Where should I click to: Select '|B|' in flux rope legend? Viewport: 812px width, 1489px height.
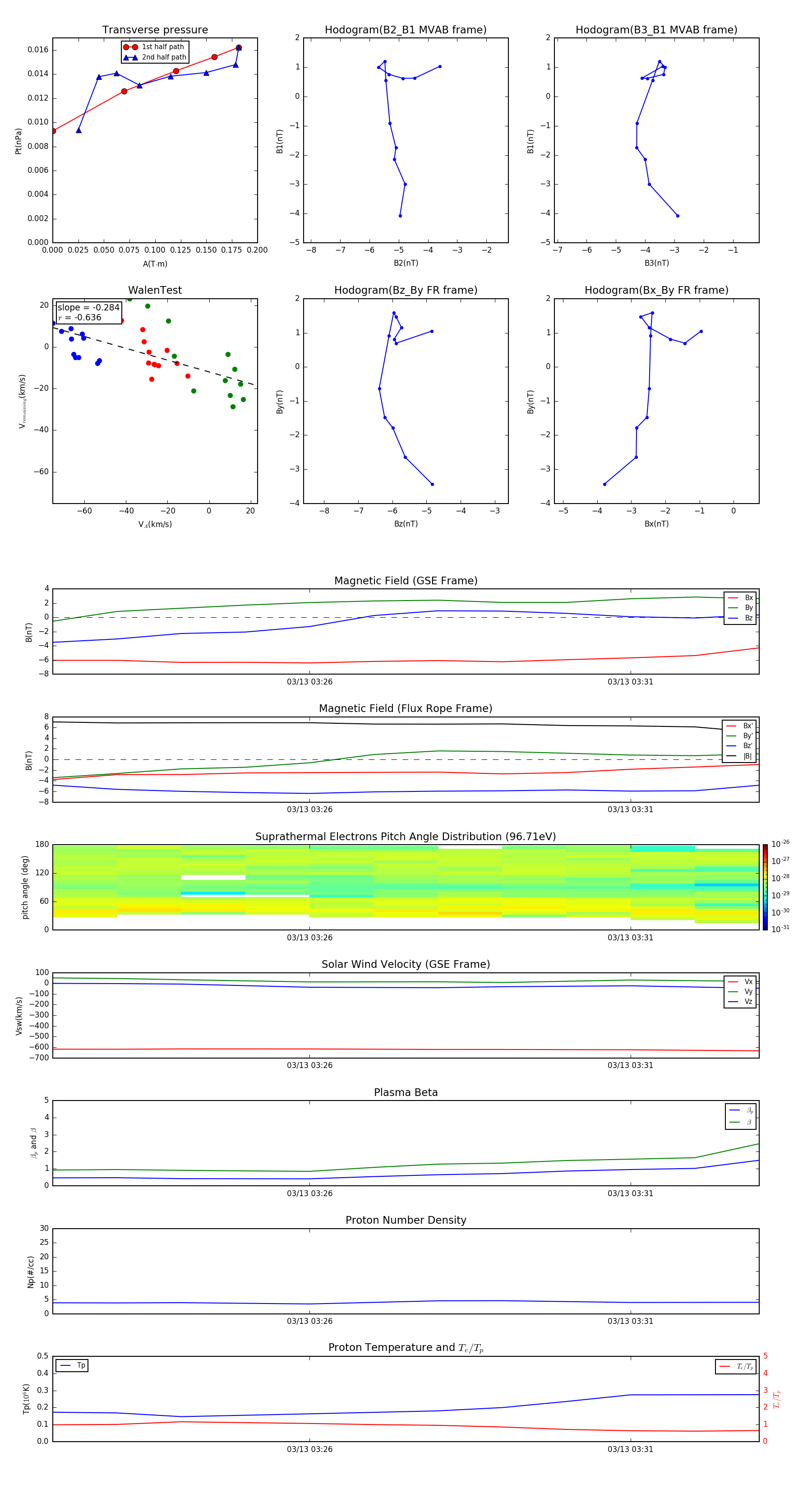[x=740, y=756]
